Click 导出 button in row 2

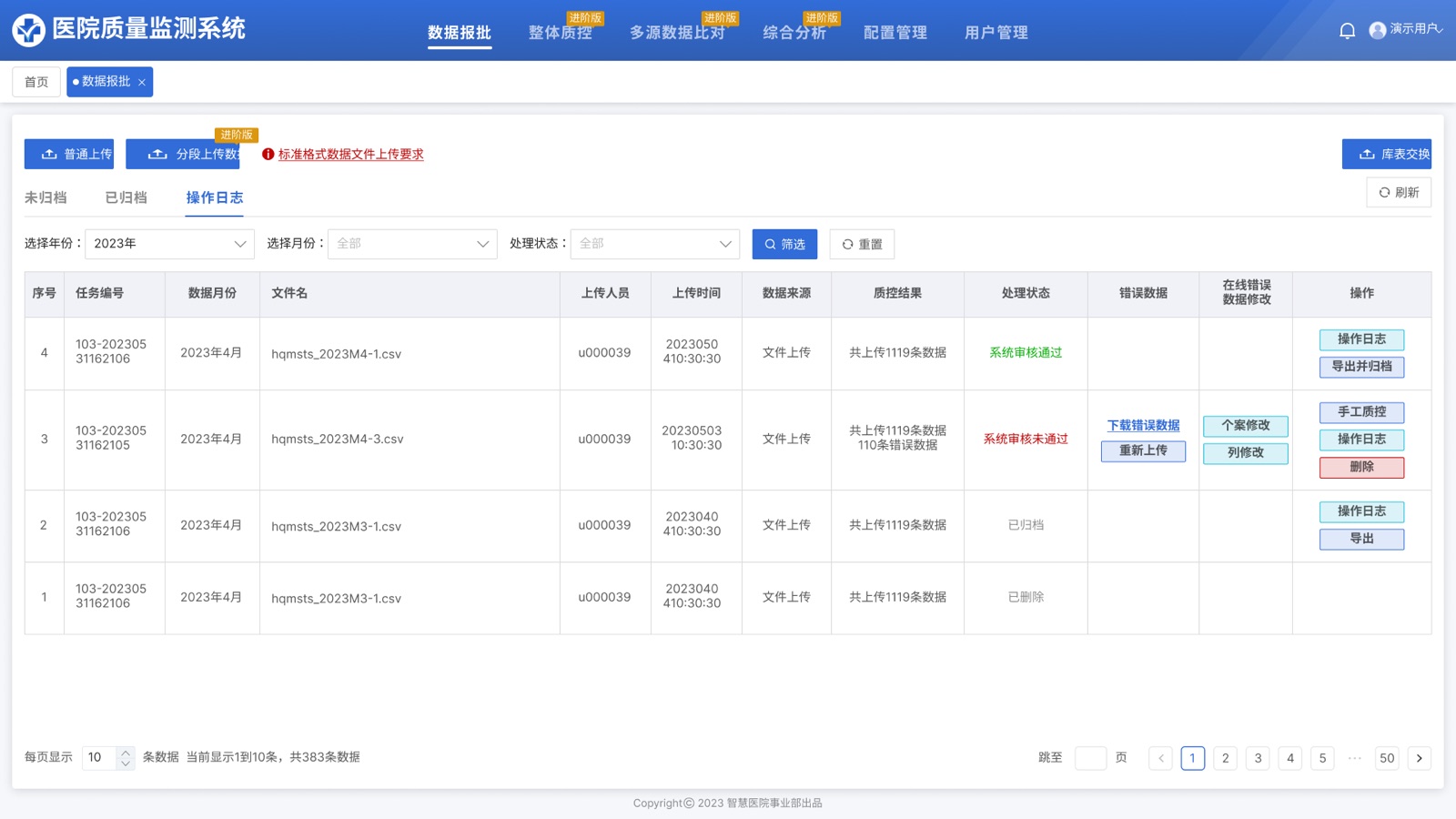point(1362,539)
